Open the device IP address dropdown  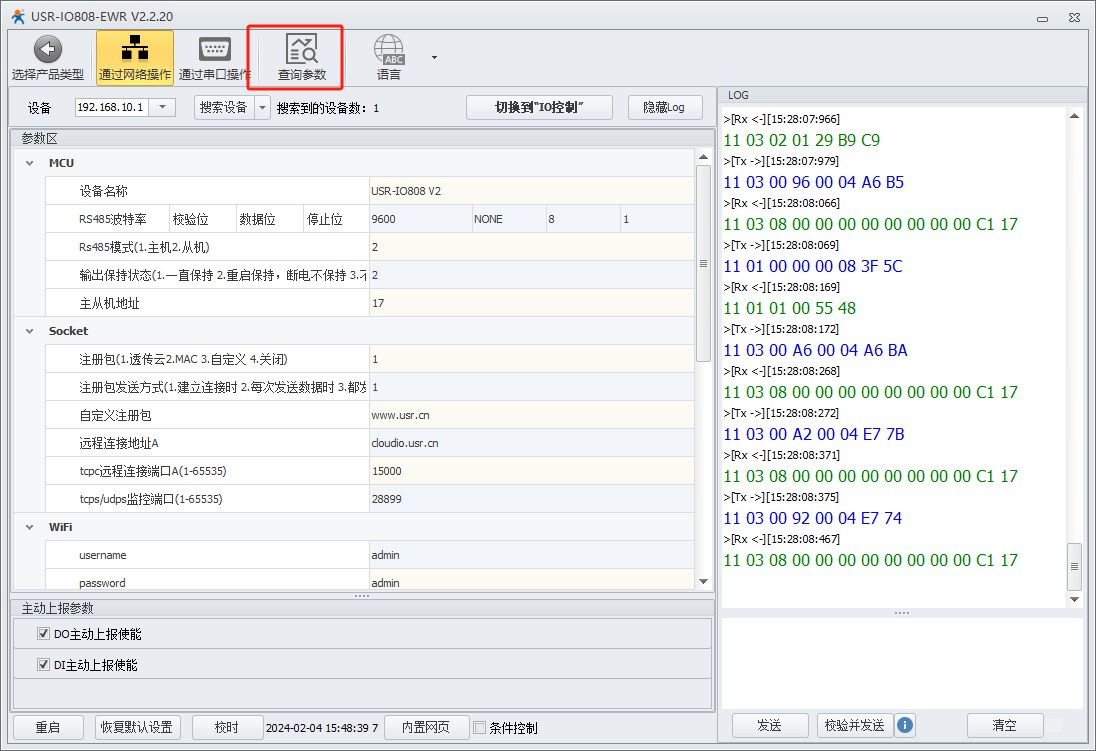pos(163,107)
